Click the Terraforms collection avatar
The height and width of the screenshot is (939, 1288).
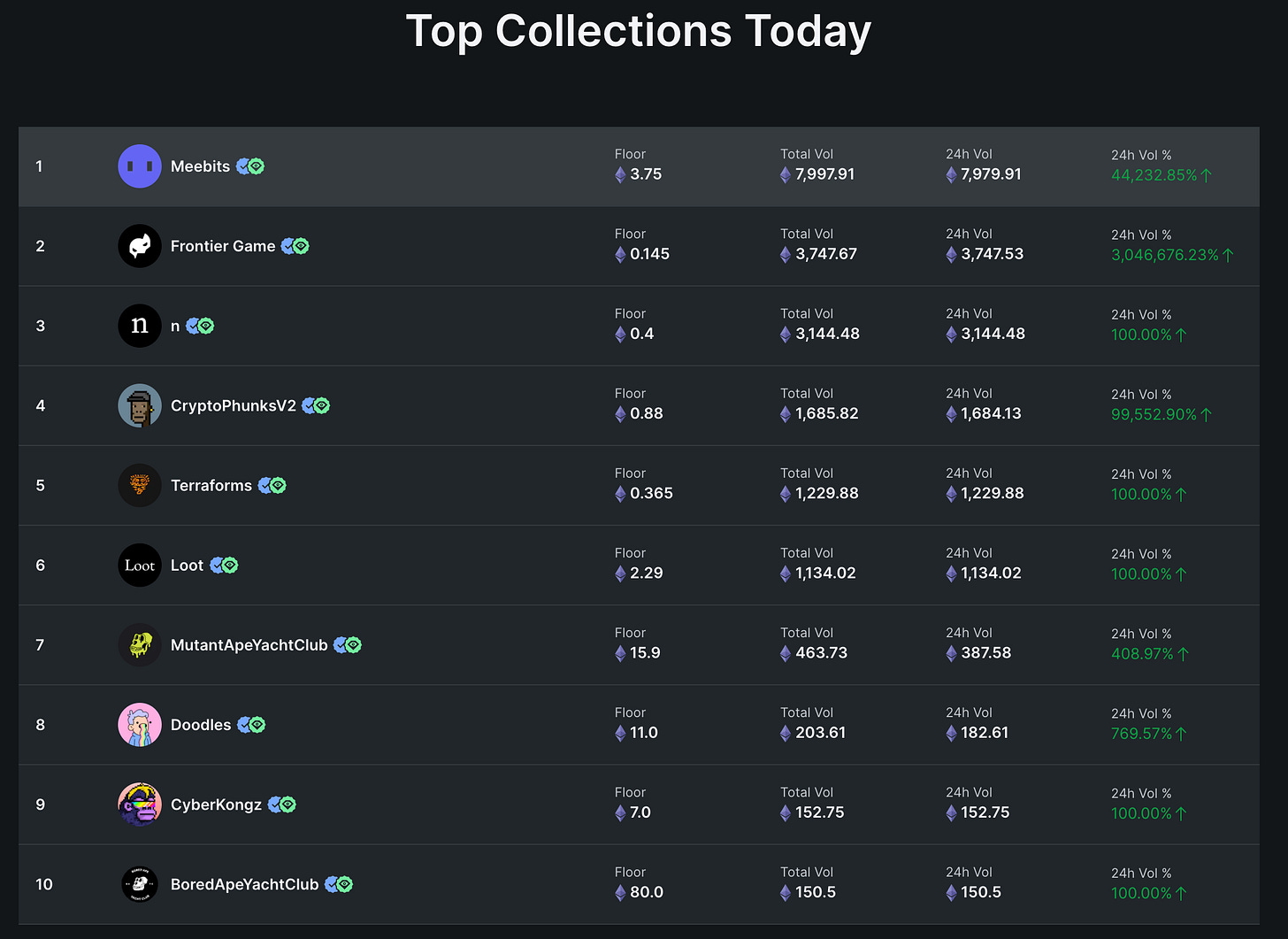click(x=140, y=485)
